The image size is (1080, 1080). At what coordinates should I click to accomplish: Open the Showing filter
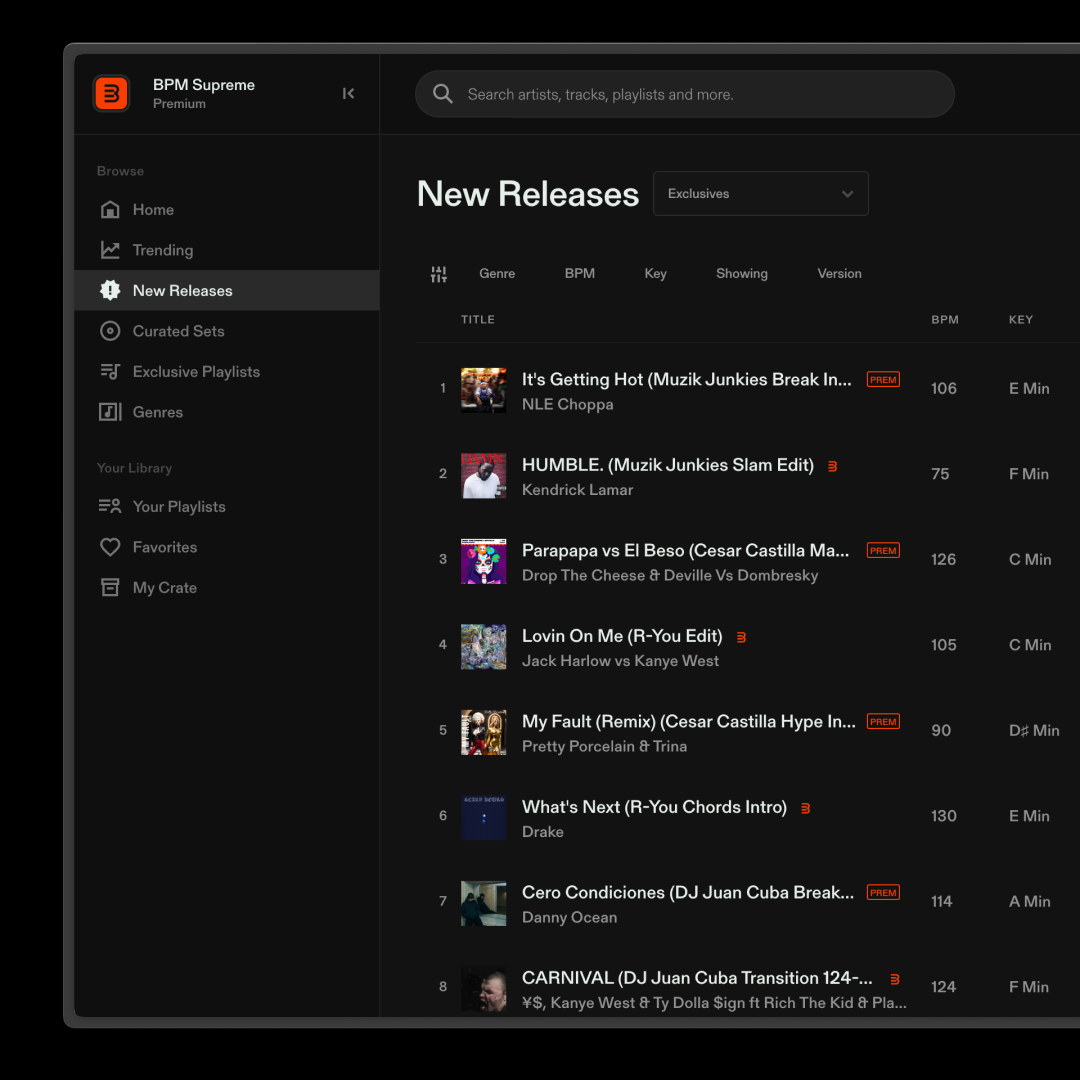(741, 273)
